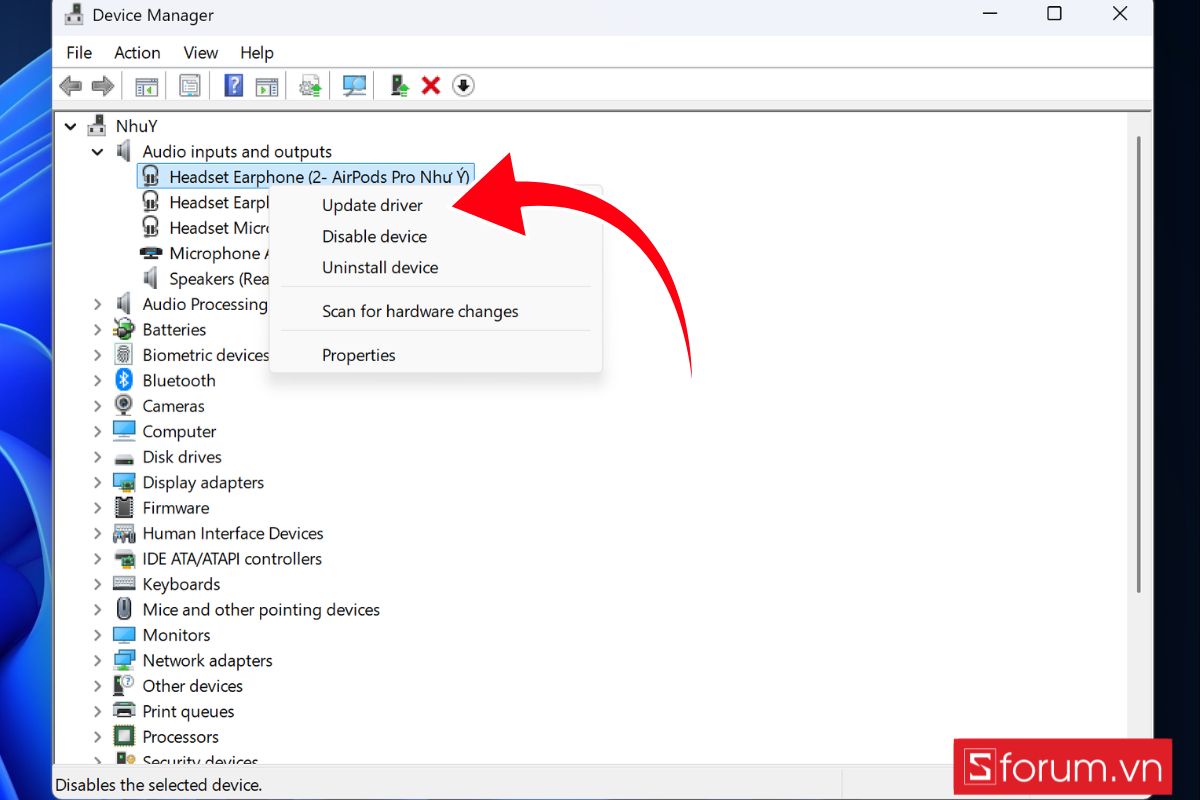
Task: Open the File menu
Action: click(x=79, y=53)
